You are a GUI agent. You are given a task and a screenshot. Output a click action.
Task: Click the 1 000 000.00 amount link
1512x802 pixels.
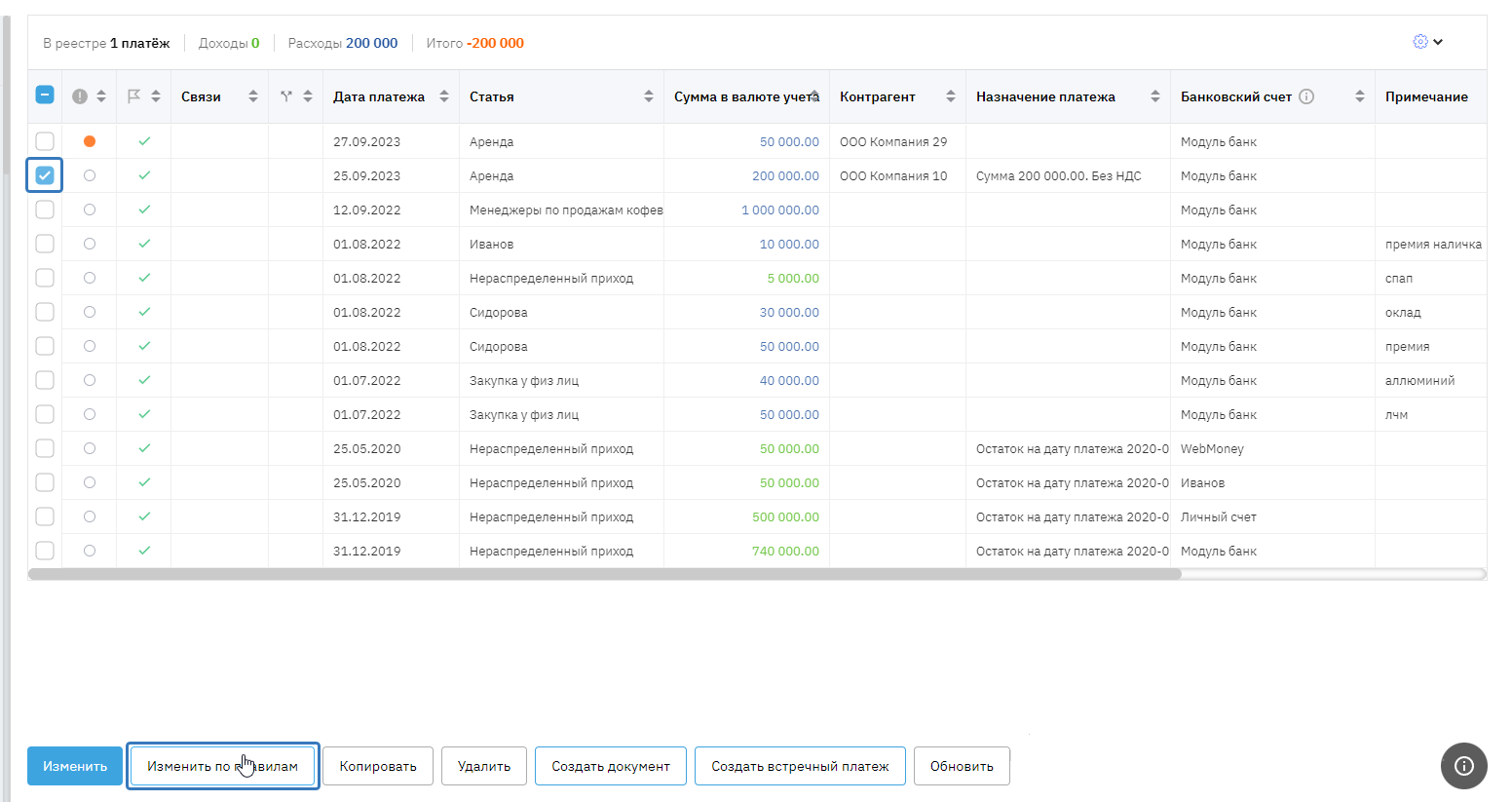click(779, 210)
